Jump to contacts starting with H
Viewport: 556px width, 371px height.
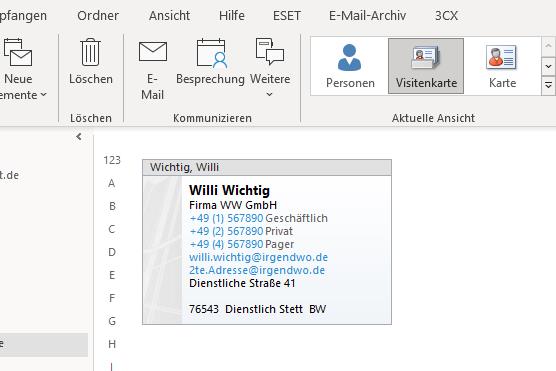tap(112, 344)
